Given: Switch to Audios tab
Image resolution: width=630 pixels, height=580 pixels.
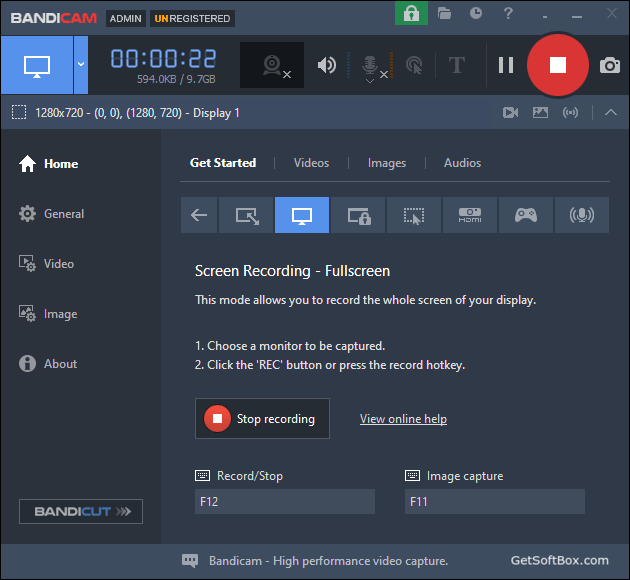Looking at the screenshot, I should 462,163.
